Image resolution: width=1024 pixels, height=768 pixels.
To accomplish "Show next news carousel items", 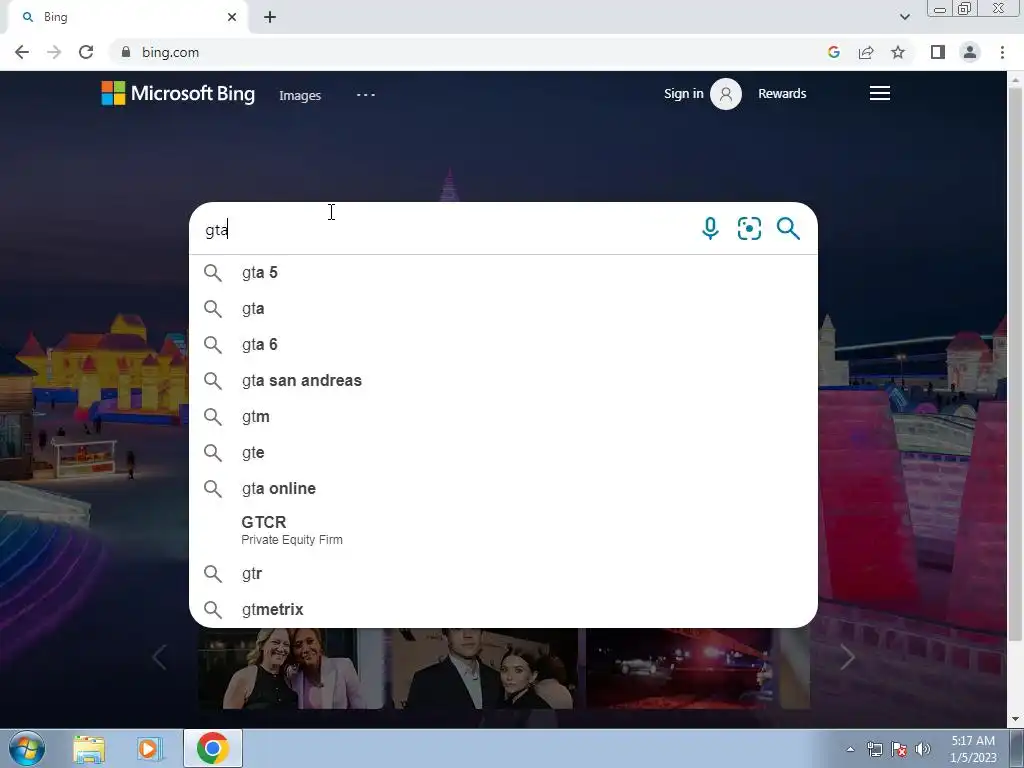I will (x=847, y=657).
